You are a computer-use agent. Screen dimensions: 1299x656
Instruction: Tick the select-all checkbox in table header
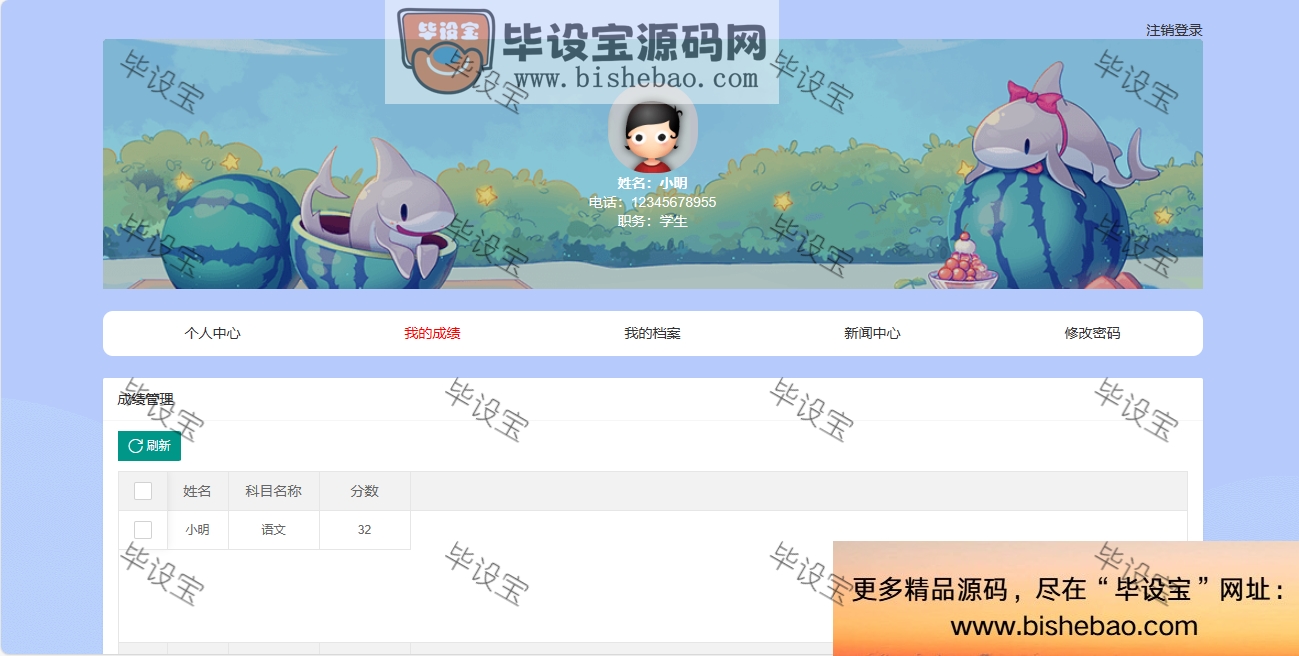(x=143, y=491)
